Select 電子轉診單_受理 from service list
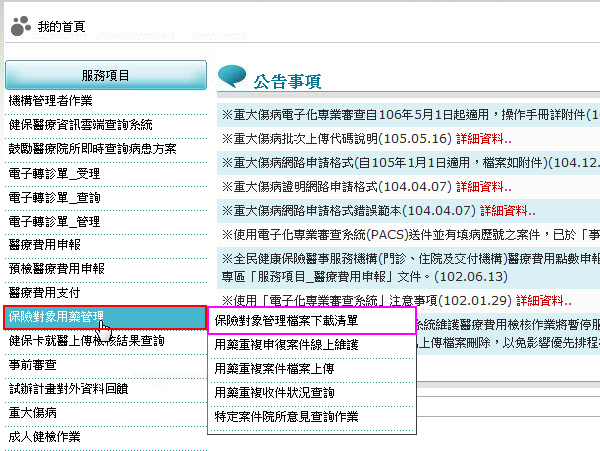This screenshot has width=600, height=451. [54, 173]
